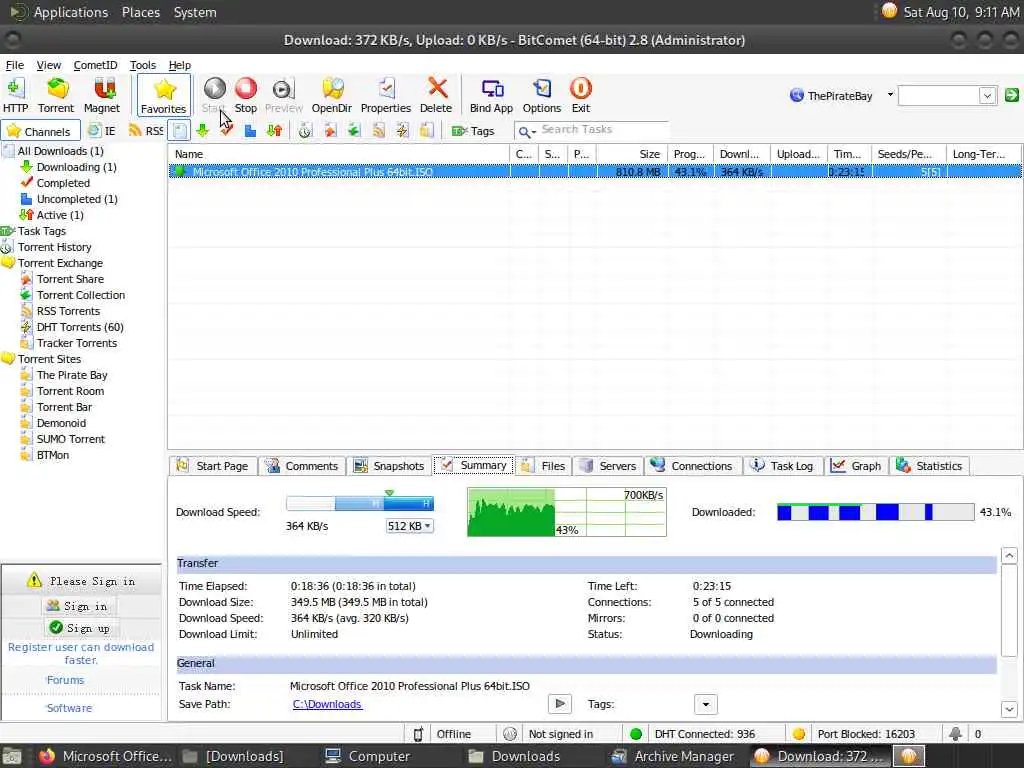1024x768 pixels.
Task: Open Tags filter
Action: (x=473, y=131)
